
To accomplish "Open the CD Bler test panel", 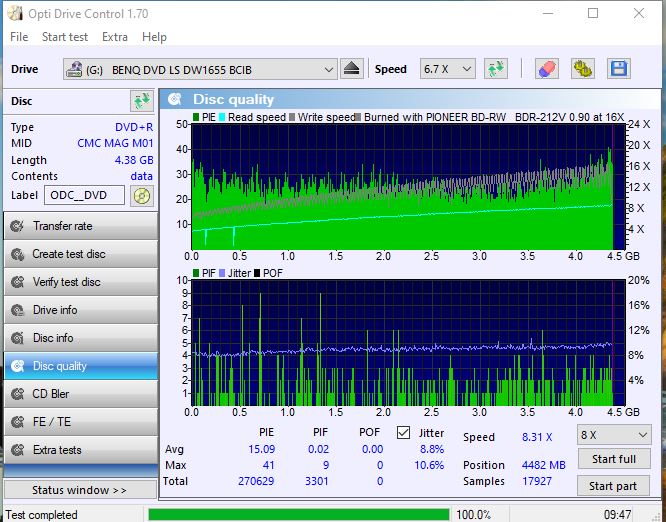I will [x=80, y=394].
